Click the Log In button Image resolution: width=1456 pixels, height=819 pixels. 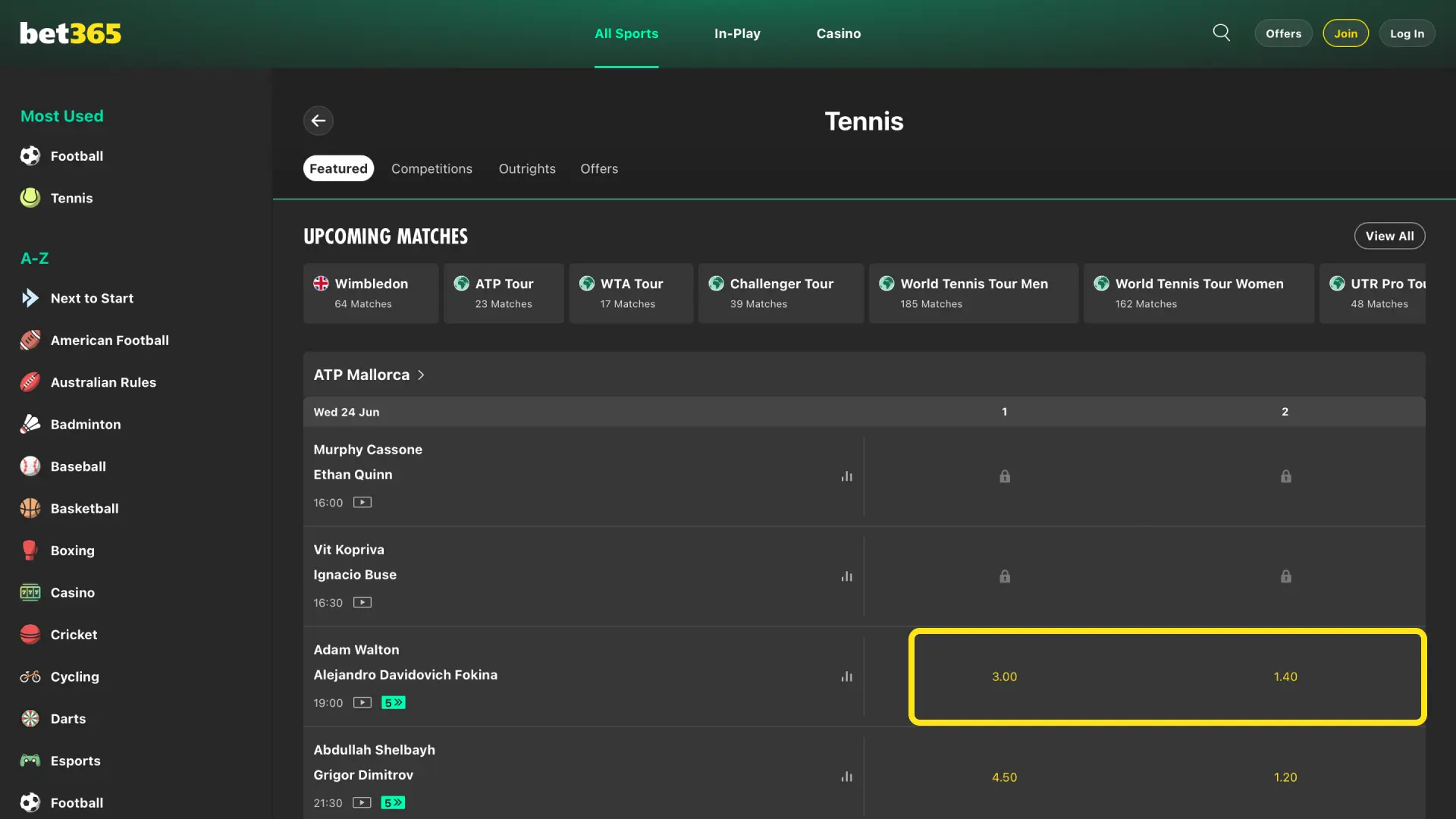click(1407, 33)
